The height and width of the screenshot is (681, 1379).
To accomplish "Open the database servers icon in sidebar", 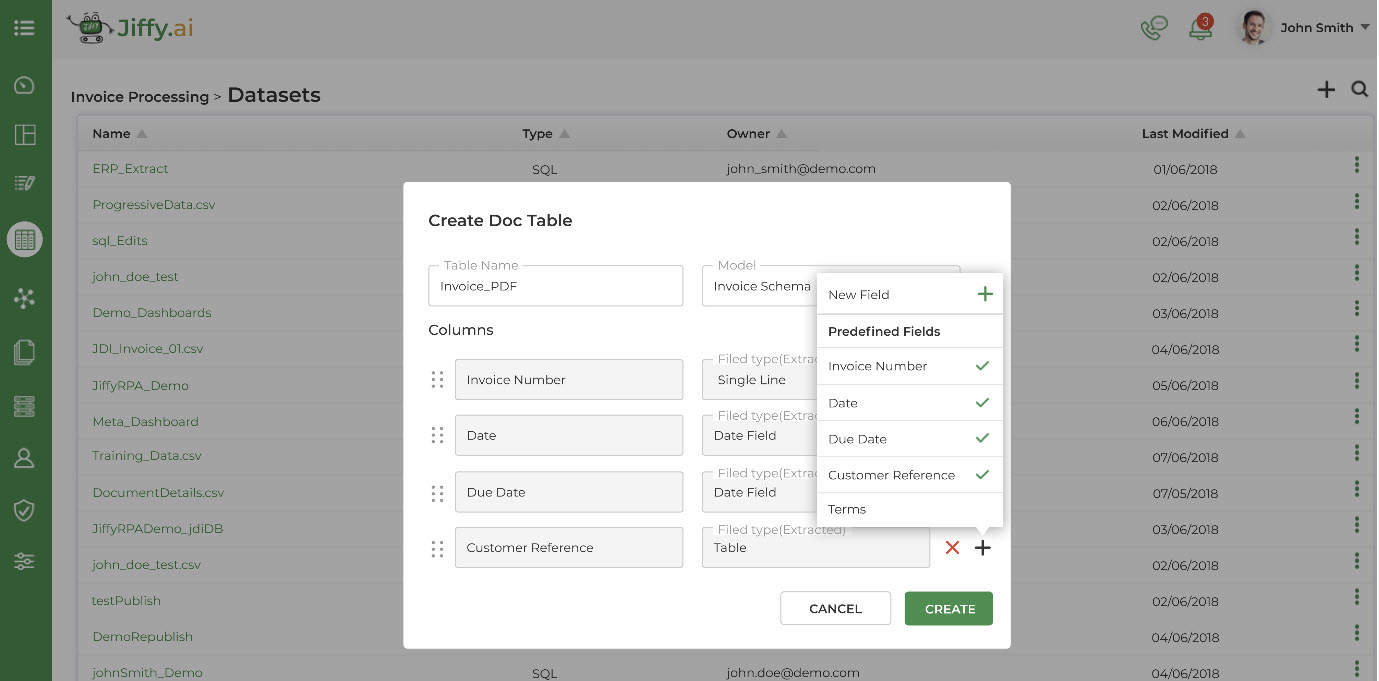I will [x=24, y=406].
